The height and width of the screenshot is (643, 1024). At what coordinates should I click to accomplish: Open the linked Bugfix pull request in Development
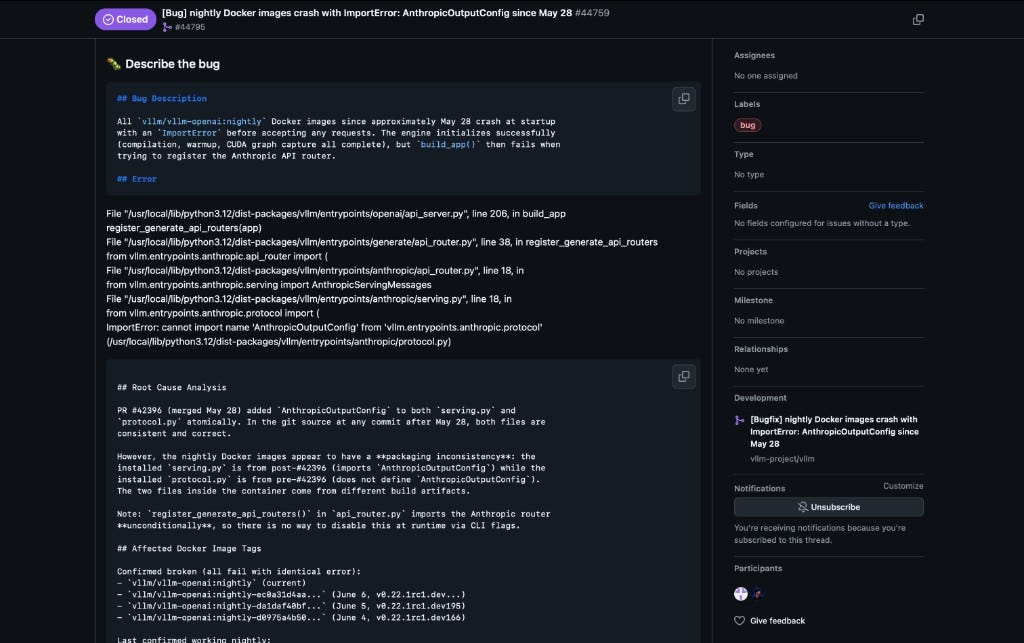pyautogui.click(x=834, y=431)
